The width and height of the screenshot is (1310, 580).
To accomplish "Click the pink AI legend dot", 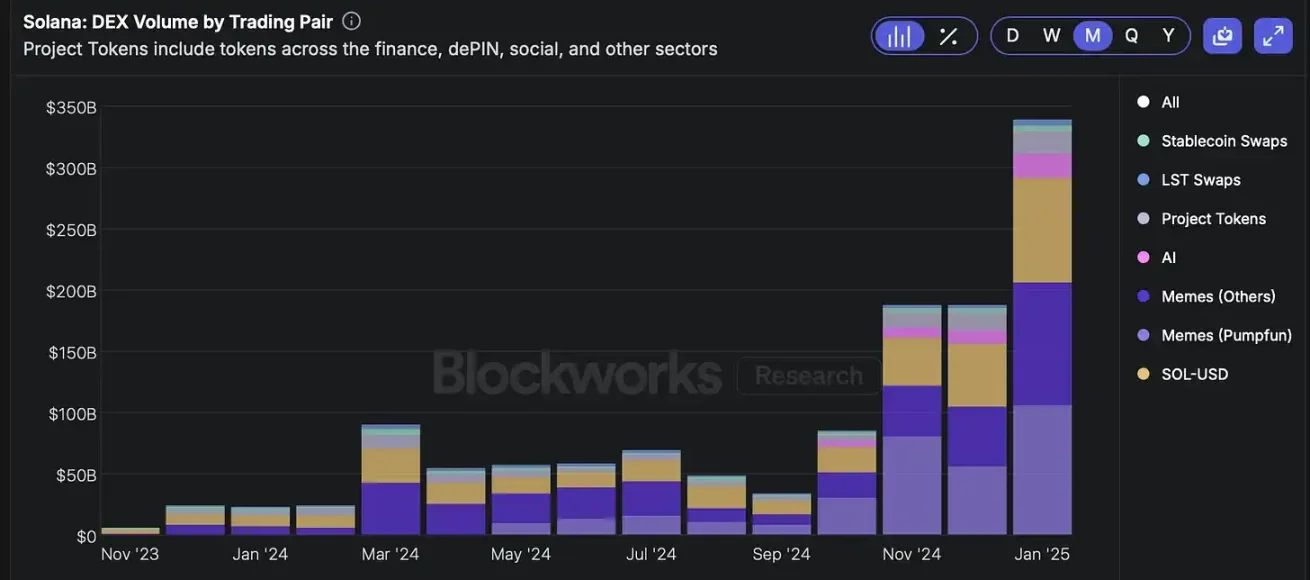I will [1143, 258].
